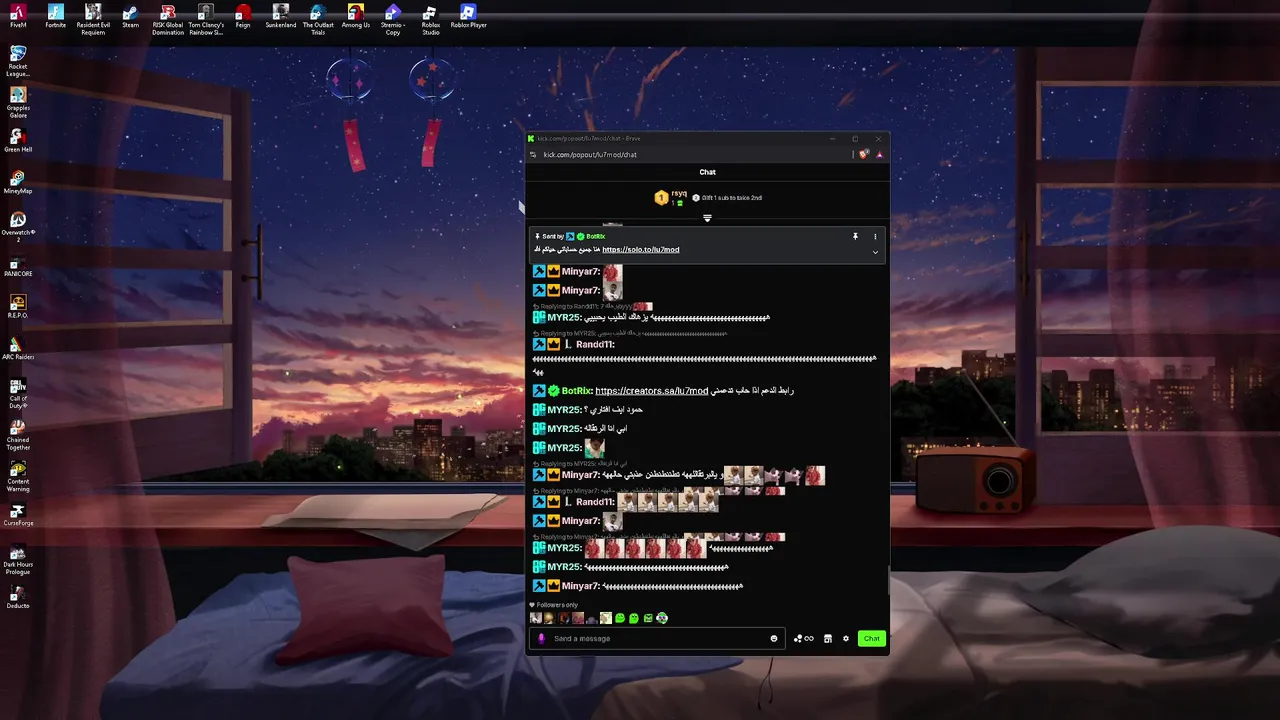Screen dimensions: 1280x720
Task: Open the CurseForge desktop icon
Action: coord(18,516)
